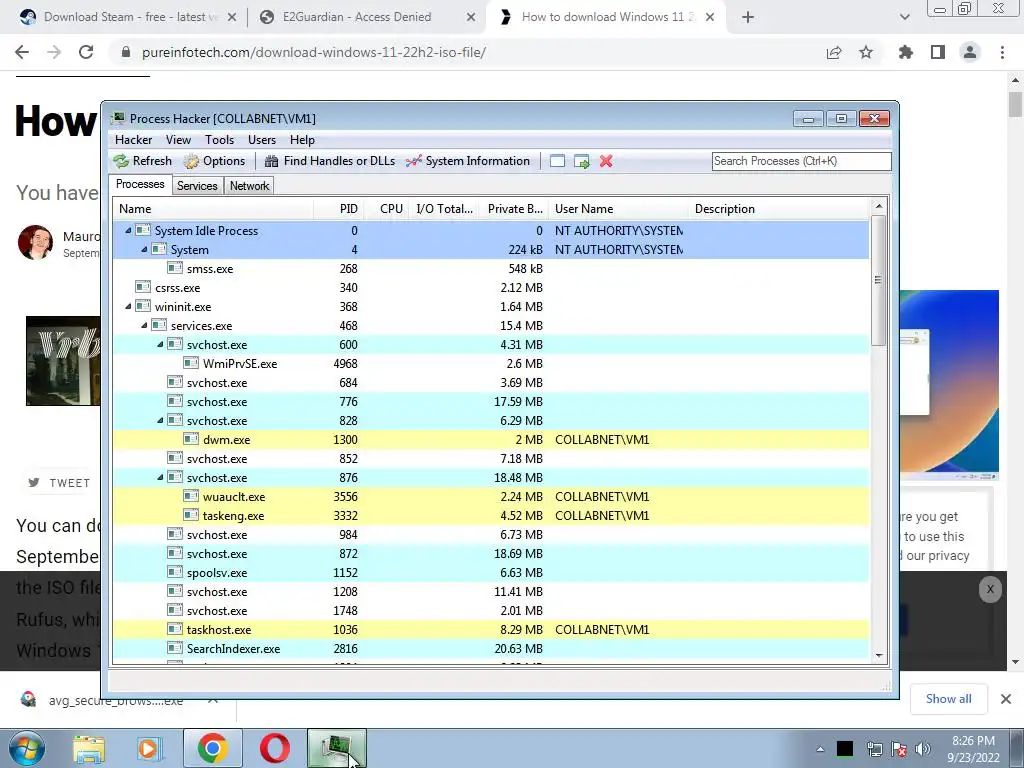This screenshot has width=1024, height=768.
Task: Click the spoolsv.exe process icon
Action: 175,572
